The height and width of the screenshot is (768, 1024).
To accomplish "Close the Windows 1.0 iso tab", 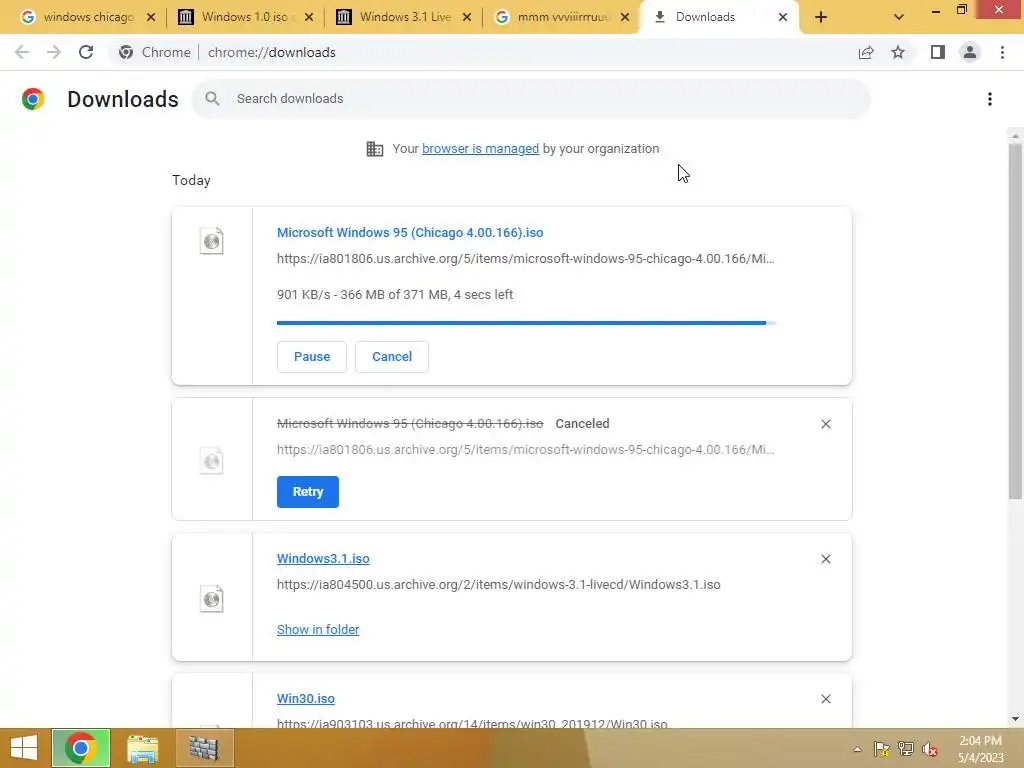I will tap(309, 17).
